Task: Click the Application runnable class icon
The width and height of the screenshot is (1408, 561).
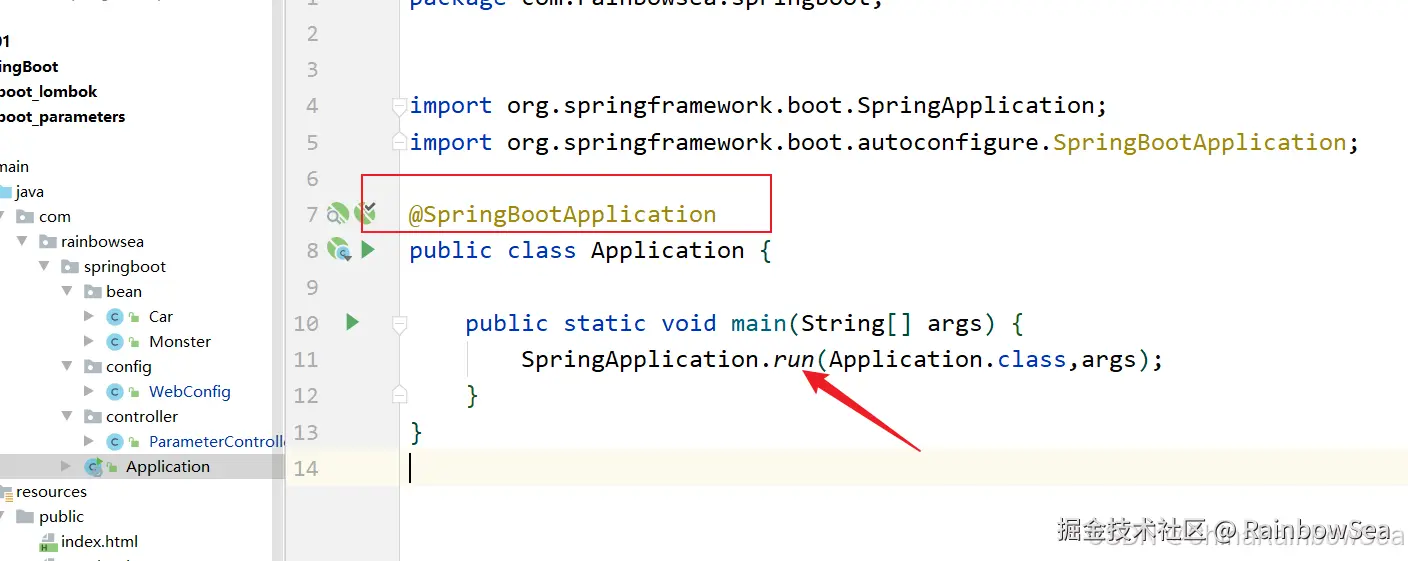Action: click(x=94, y=467)
